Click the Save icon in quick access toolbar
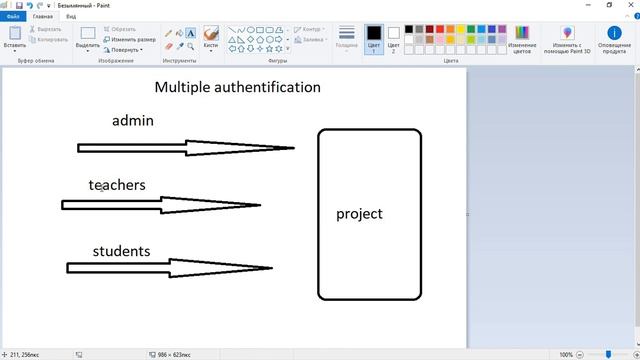640x360 pixels. pos(19,6)
